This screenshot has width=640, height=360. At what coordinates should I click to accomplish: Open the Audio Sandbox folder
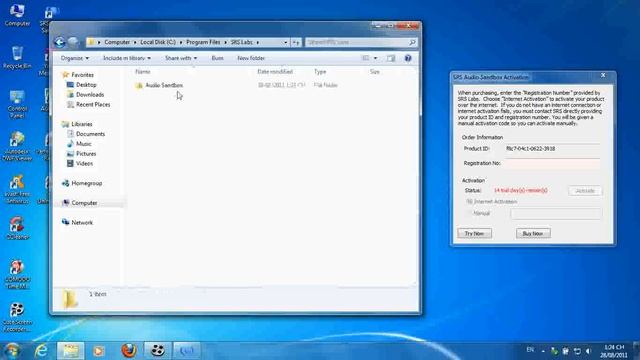[164, 85]
